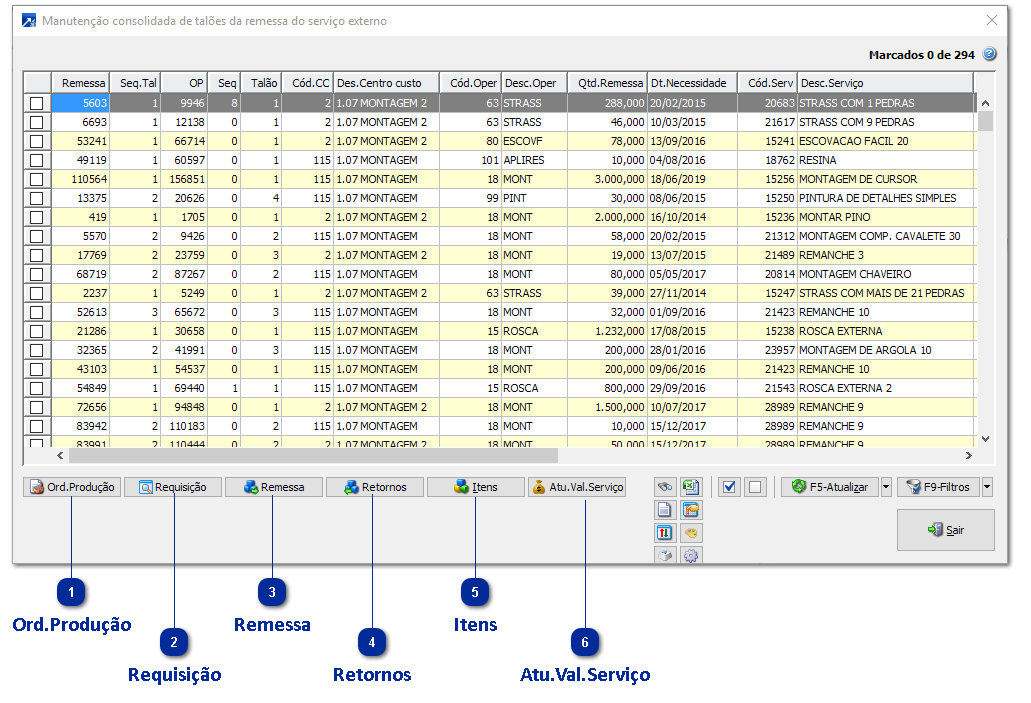Screen dimensions: 1031x703
Task: Click the red and green sort arrows icon
Action: 665,533
